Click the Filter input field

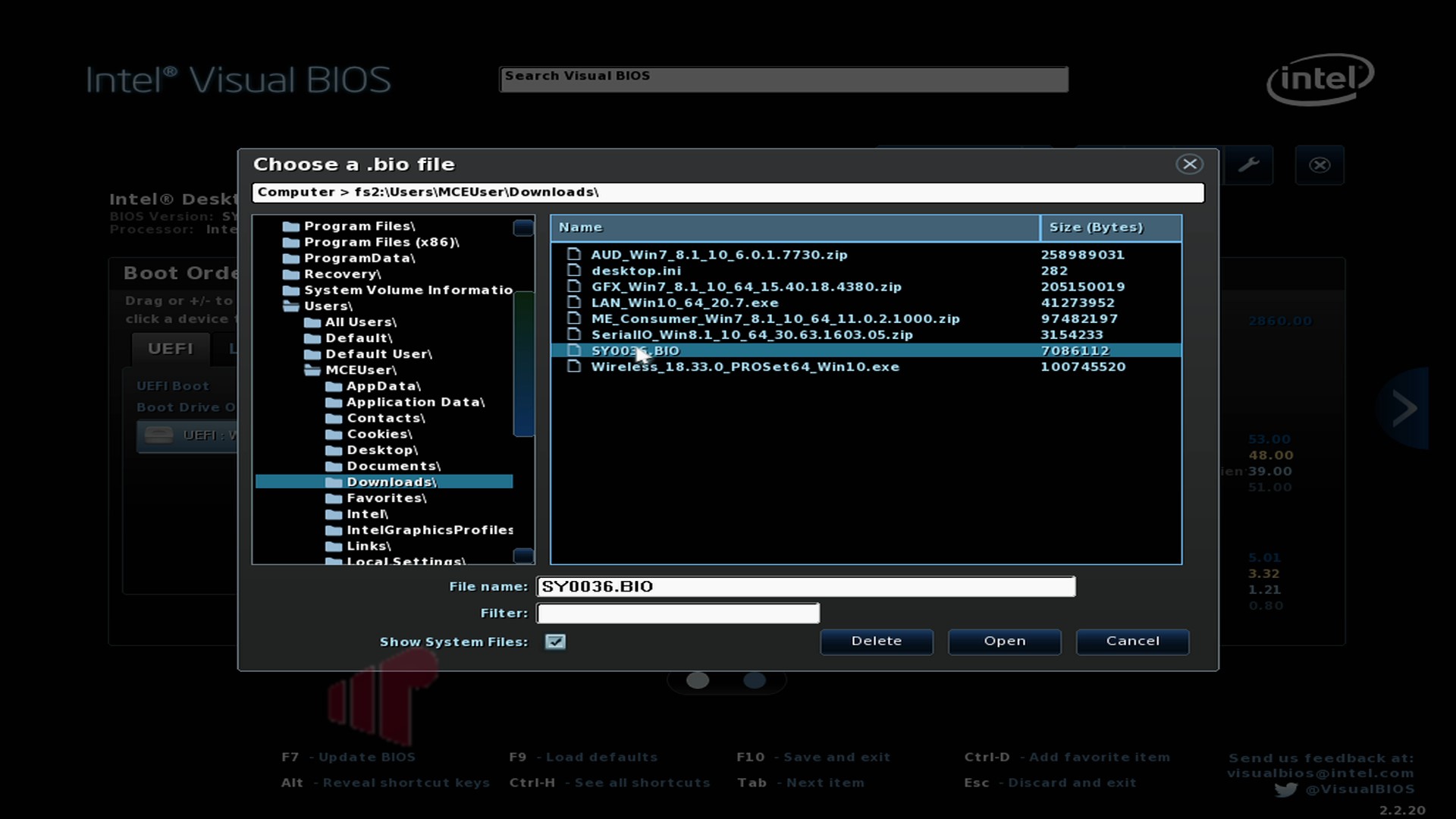pos(678,613)
